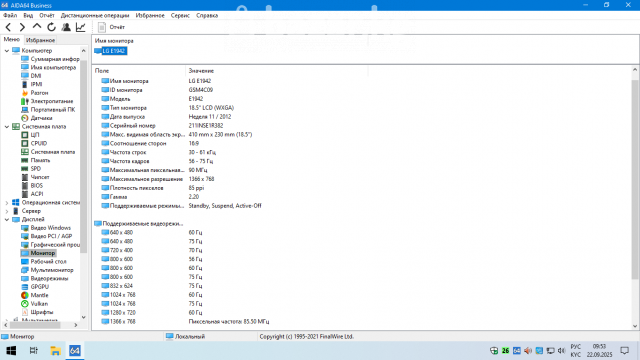Image resolution: width=640 pixels, height=360 pixels.
Task: Open Task View on the taskbar
Action: pos(33,351)
